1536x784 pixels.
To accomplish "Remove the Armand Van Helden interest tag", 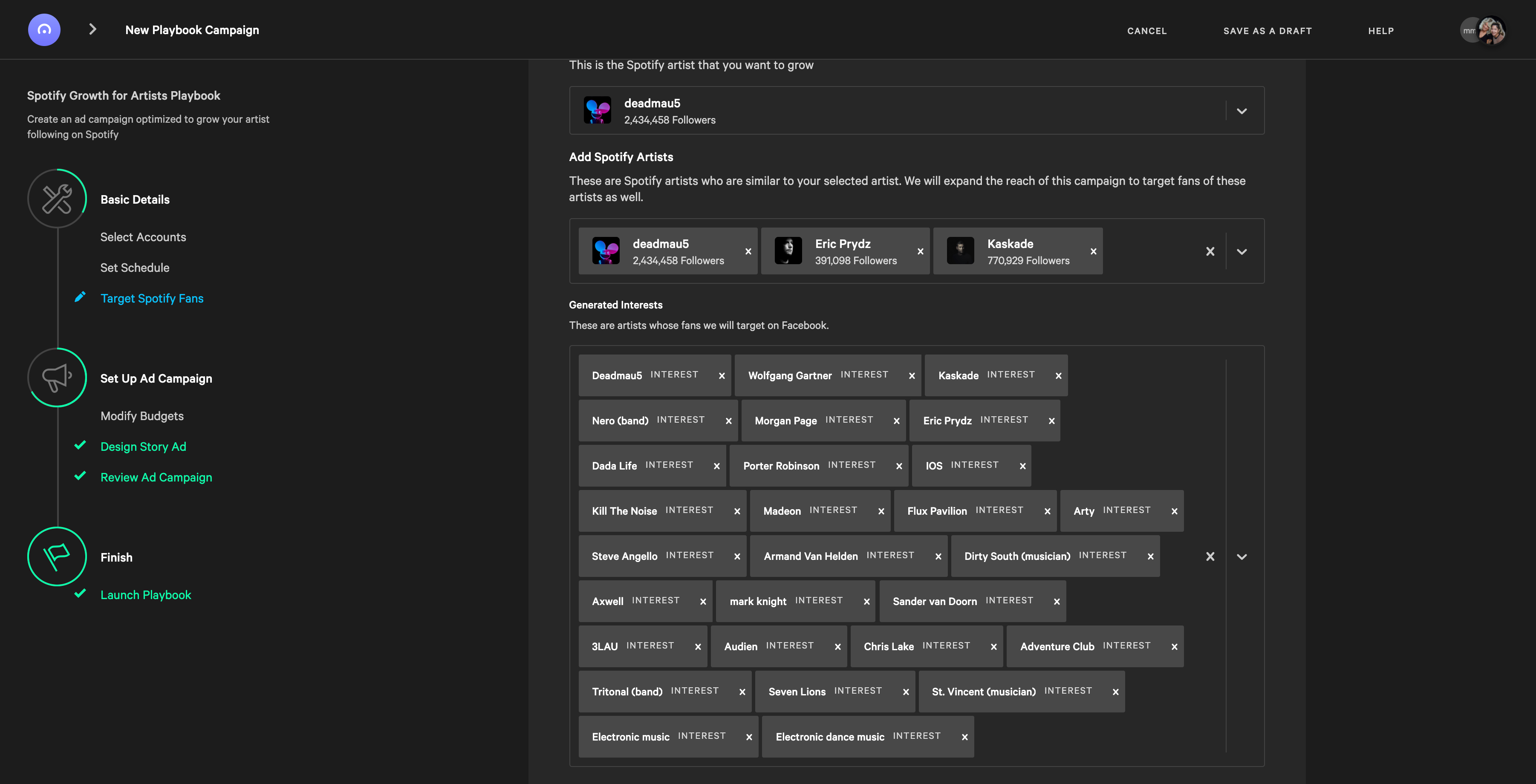I will coord(938,556).
